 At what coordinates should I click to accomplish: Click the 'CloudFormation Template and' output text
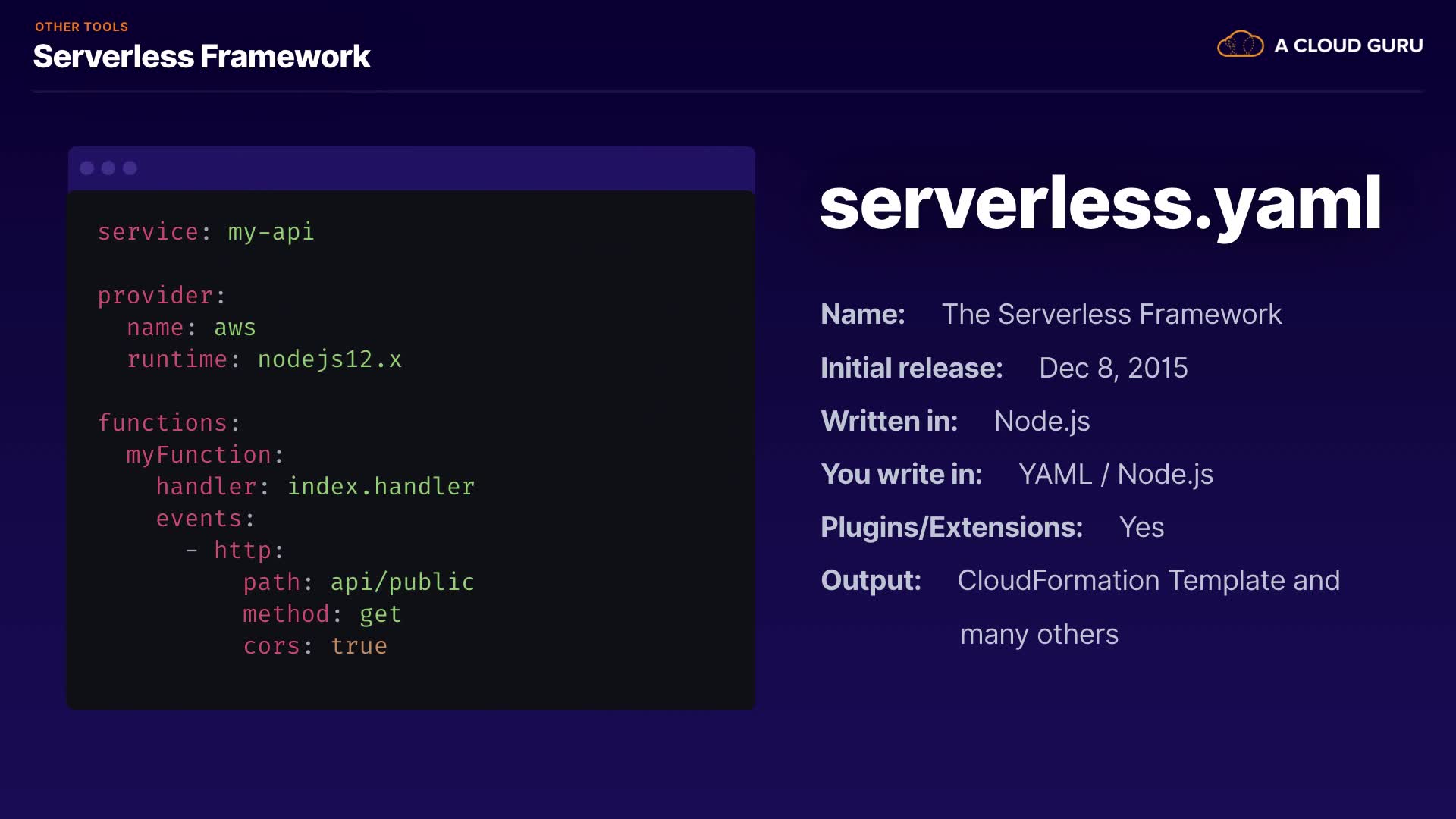click(1148, 581)
